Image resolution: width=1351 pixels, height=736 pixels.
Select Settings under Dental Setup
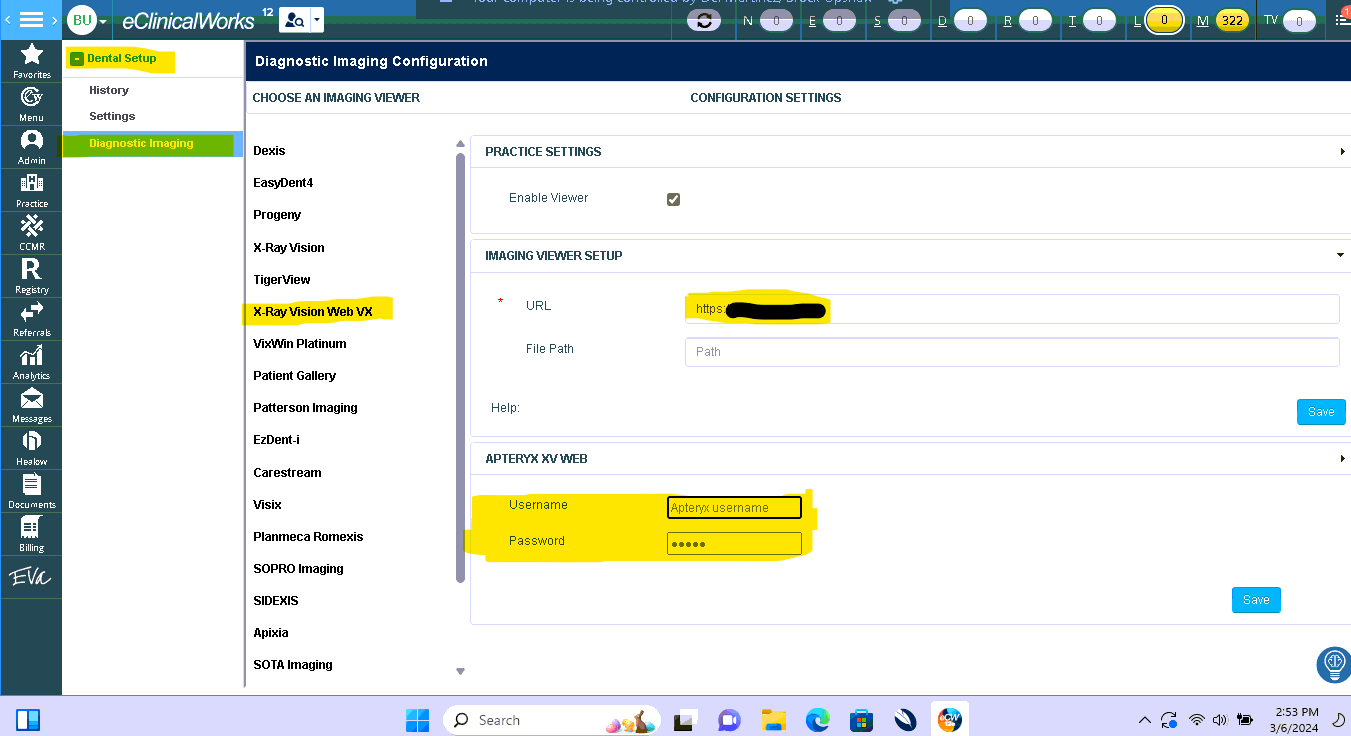coord(112,116)
